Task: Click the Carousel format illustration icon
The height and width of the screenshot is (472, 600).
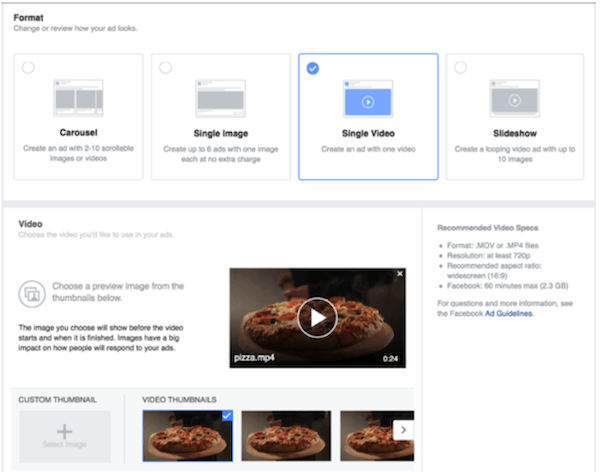Action: pos(78,100)
